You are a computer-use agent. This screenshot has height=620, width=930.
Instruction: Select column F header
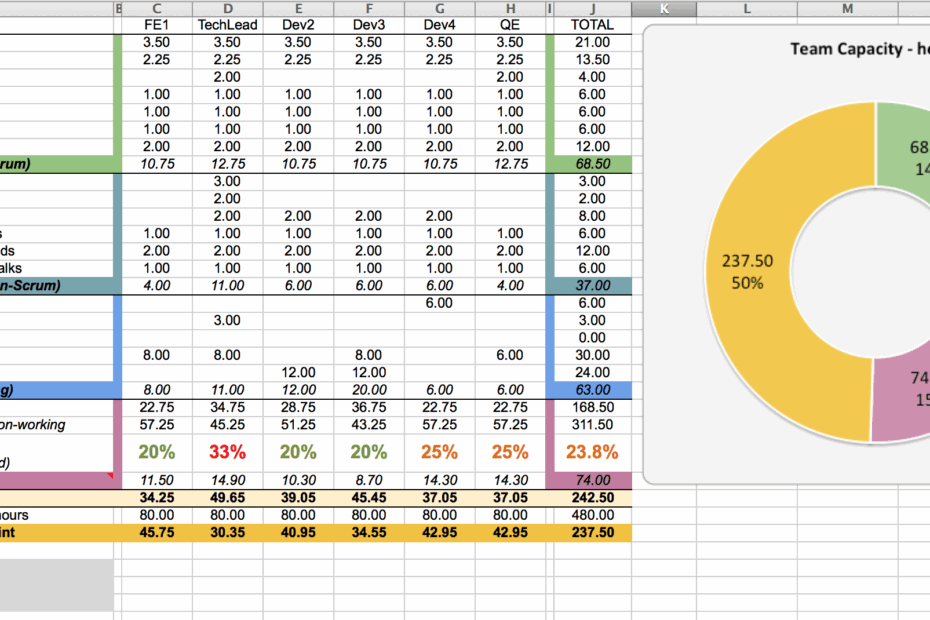369,8
